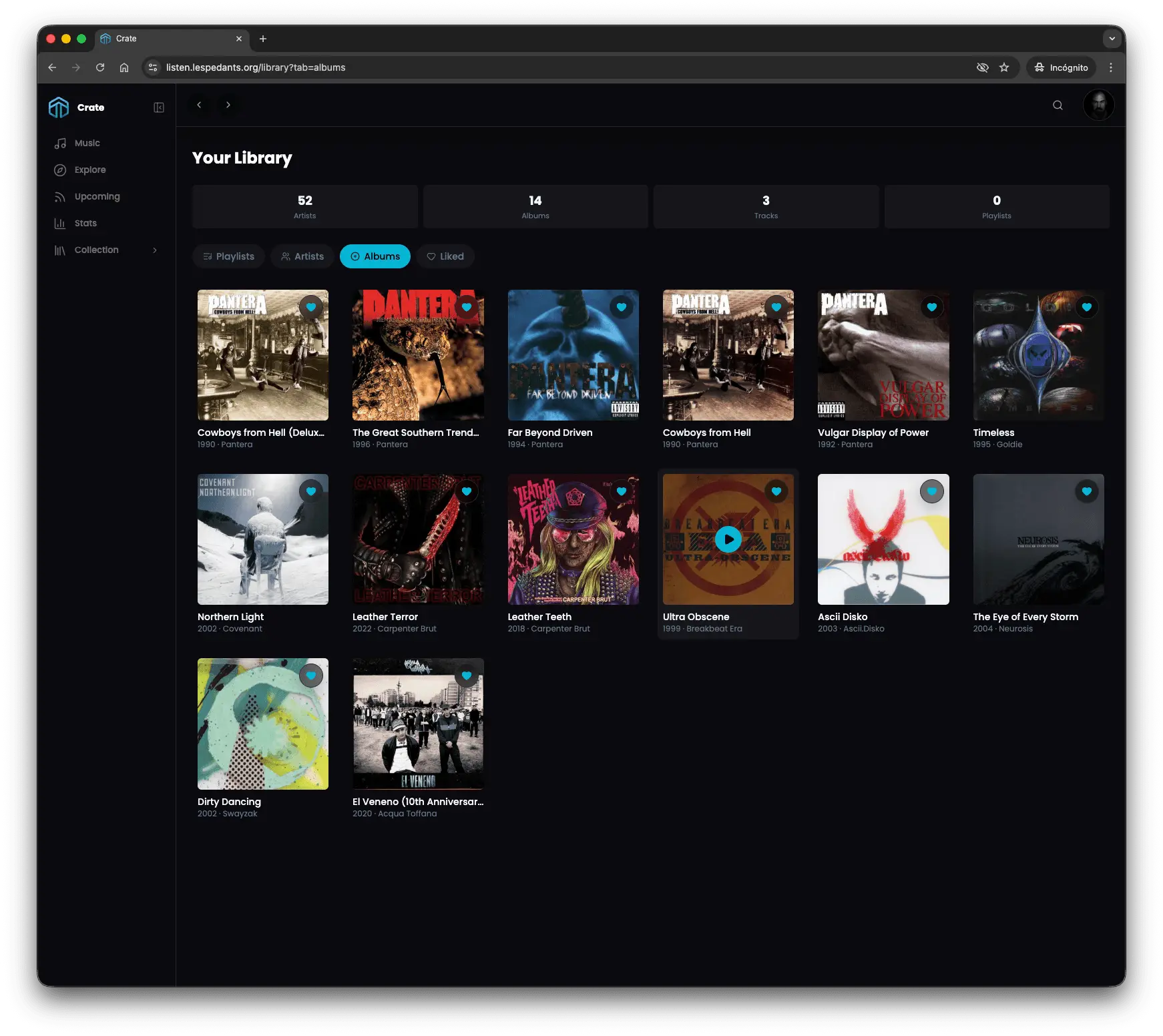Switch to the Playlists tab
The width and height of the screenshot is (1163, 1036).
(228, 256)
